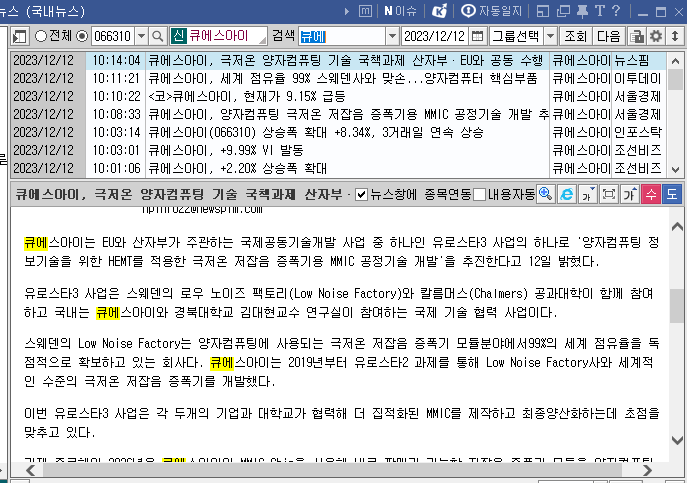Viewport: 687px width, 483px height.
Task: Click the K arrow icon in title bar
Action: tap(439, 11)
